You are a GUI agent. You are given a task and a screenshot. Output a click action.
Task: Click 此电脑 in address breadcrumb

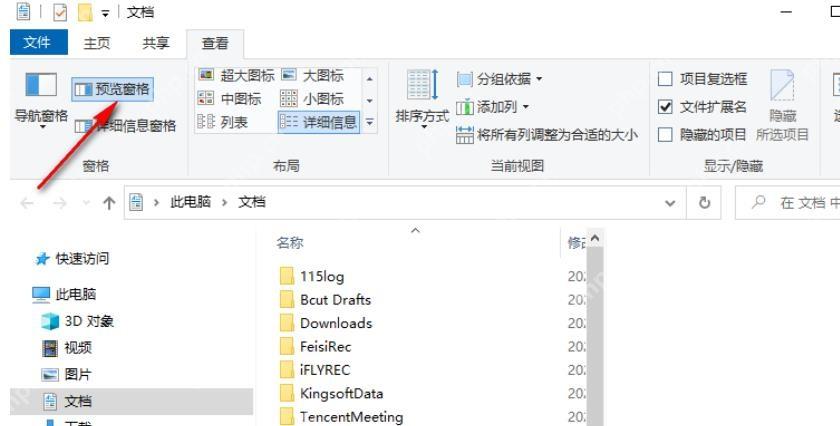pos(191,202)
